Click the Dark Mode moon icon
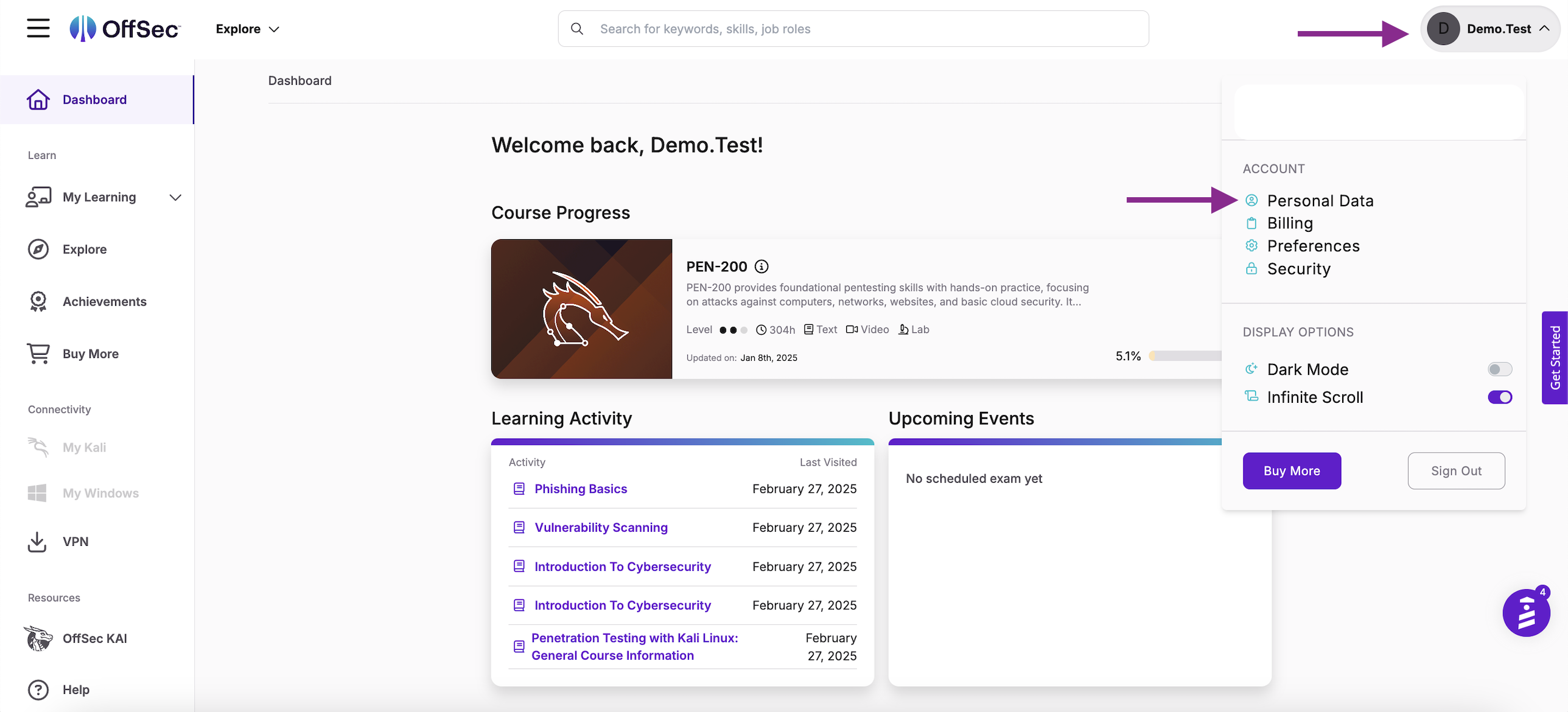 point(1251,369)
